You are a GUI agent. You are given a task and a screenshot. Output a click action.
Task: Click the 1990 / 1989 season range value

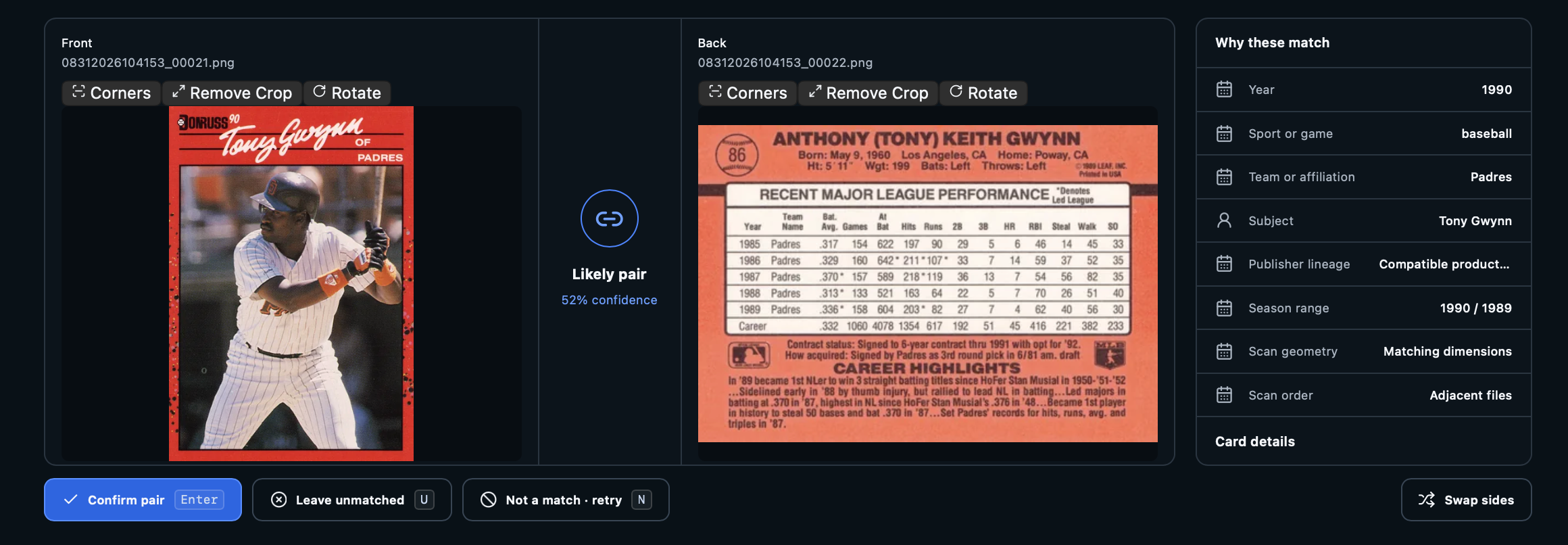pos(1475,308)
